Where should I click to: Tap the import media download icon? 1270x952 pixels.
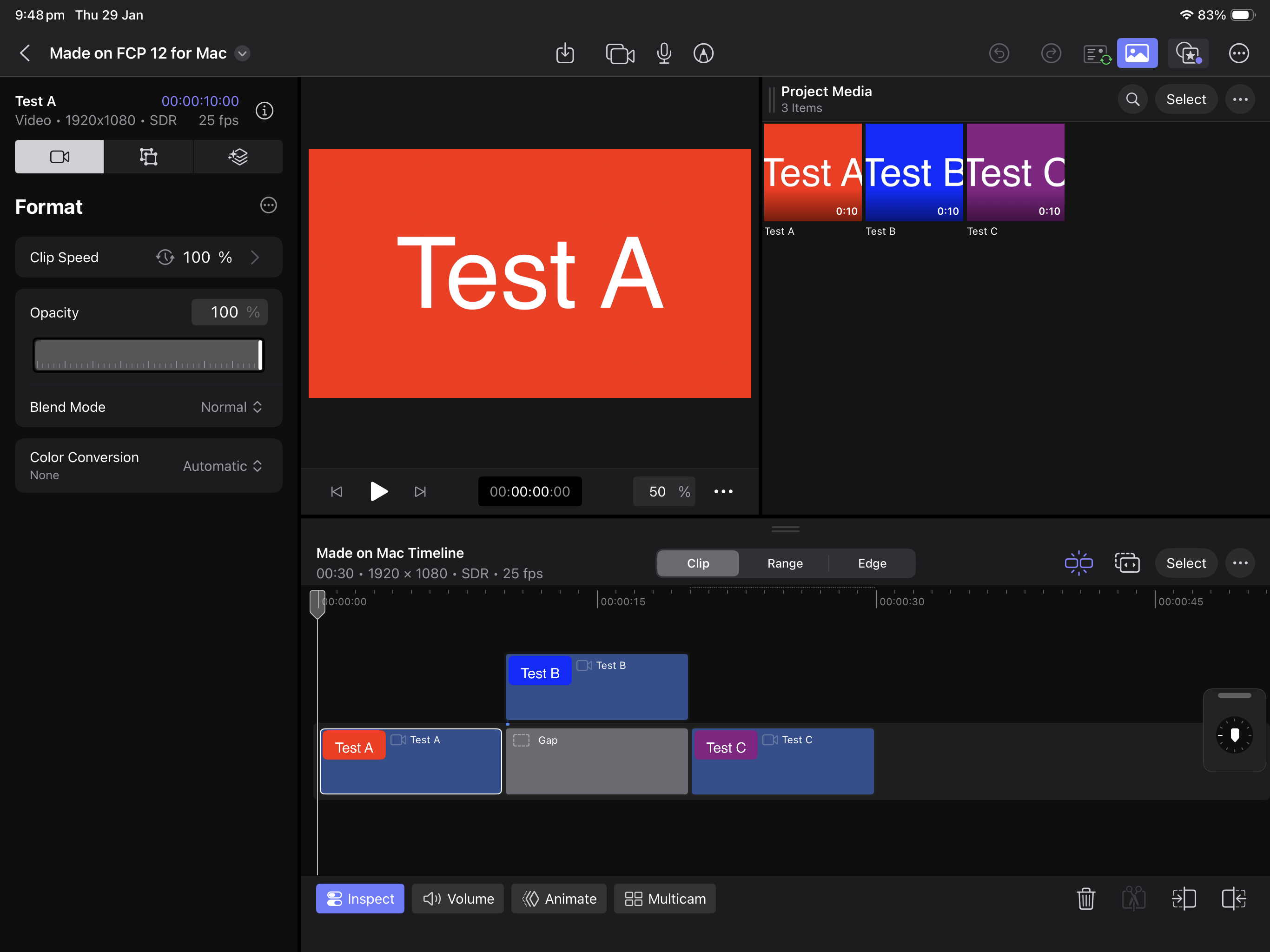(x=565, y=53)
